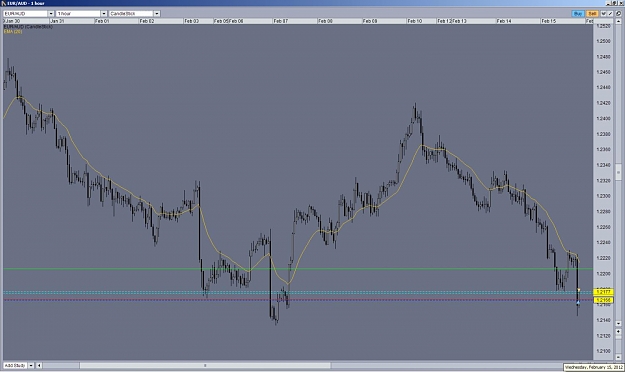Click the detach chart icon at top right

(x=619, y=14)
